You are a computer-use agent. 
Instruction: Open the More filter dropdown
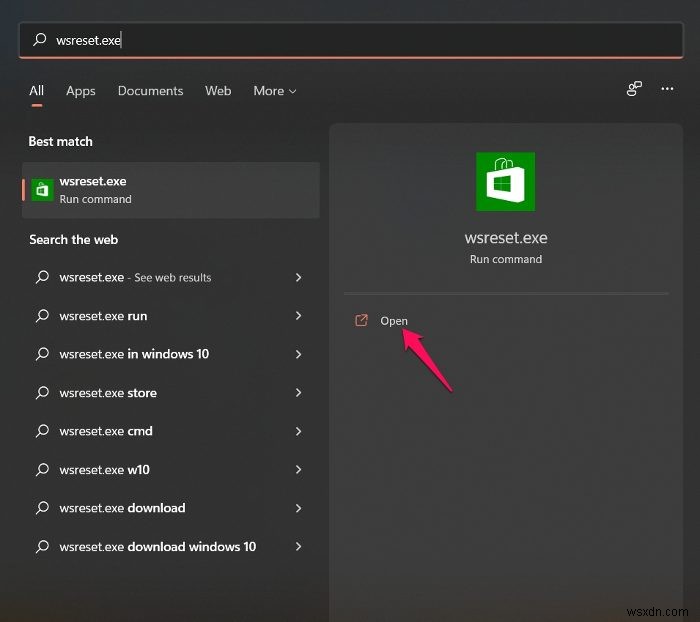click(x=275, y=91)
